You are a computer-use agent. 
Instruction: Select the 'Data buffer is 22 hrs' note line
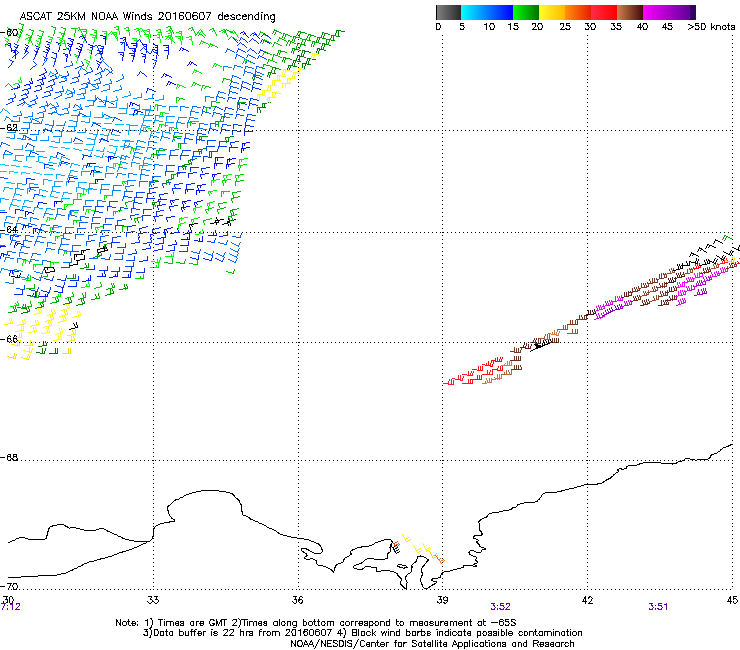coord(362,633)
